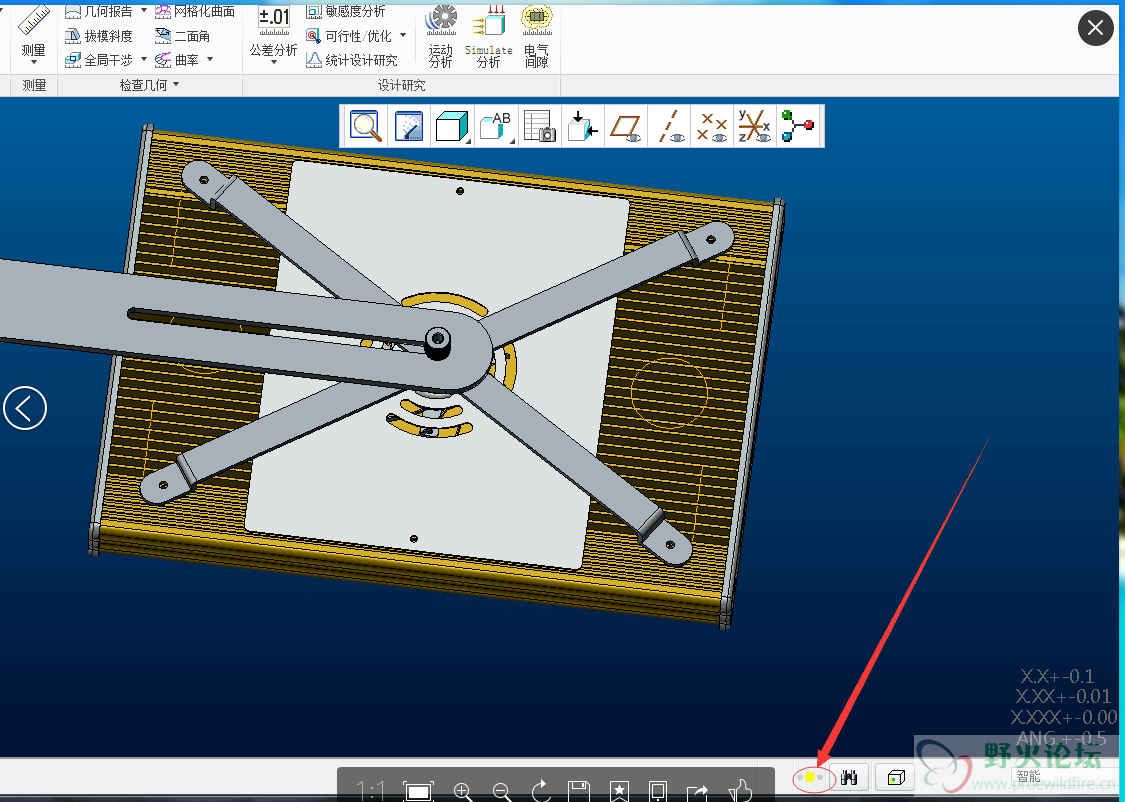Share the image with arrow icon

(697, 791)
